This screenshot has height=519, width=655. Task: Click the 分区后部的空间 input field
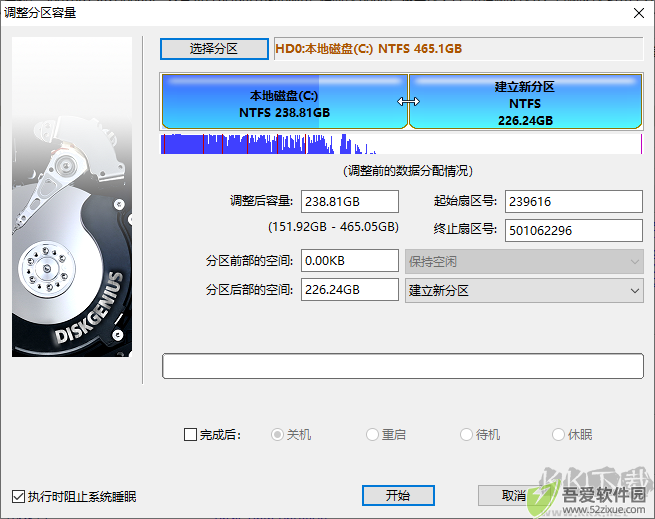(350, 290)
